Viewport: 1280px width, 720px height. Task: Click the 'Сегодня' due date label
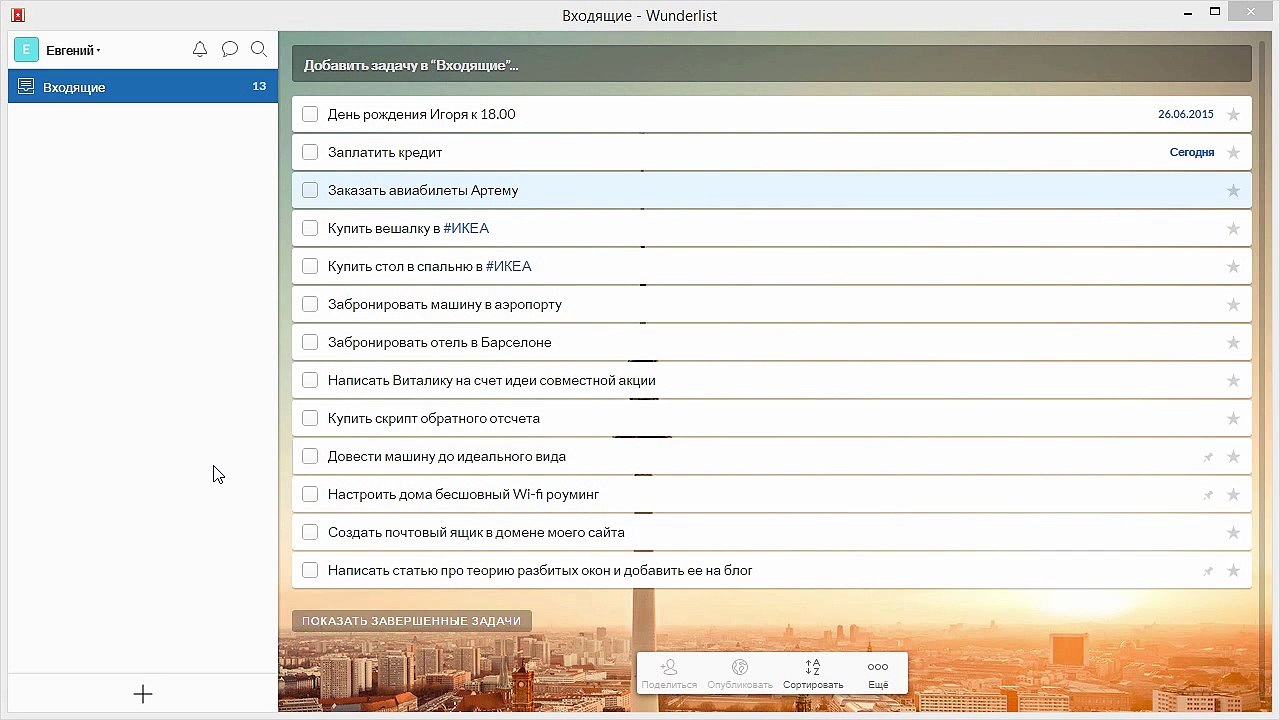click(1192, 152)
